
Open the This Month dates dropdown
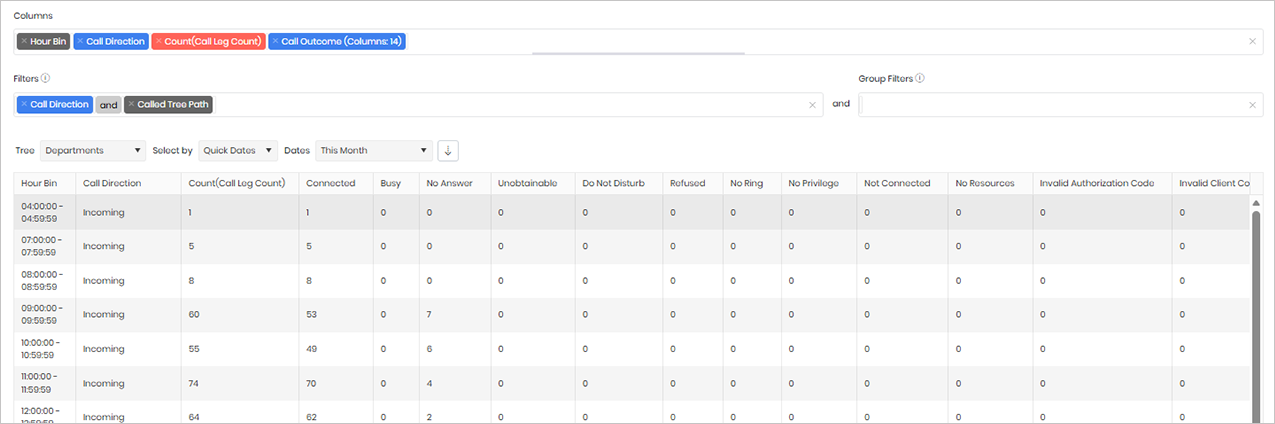(374, 150)
